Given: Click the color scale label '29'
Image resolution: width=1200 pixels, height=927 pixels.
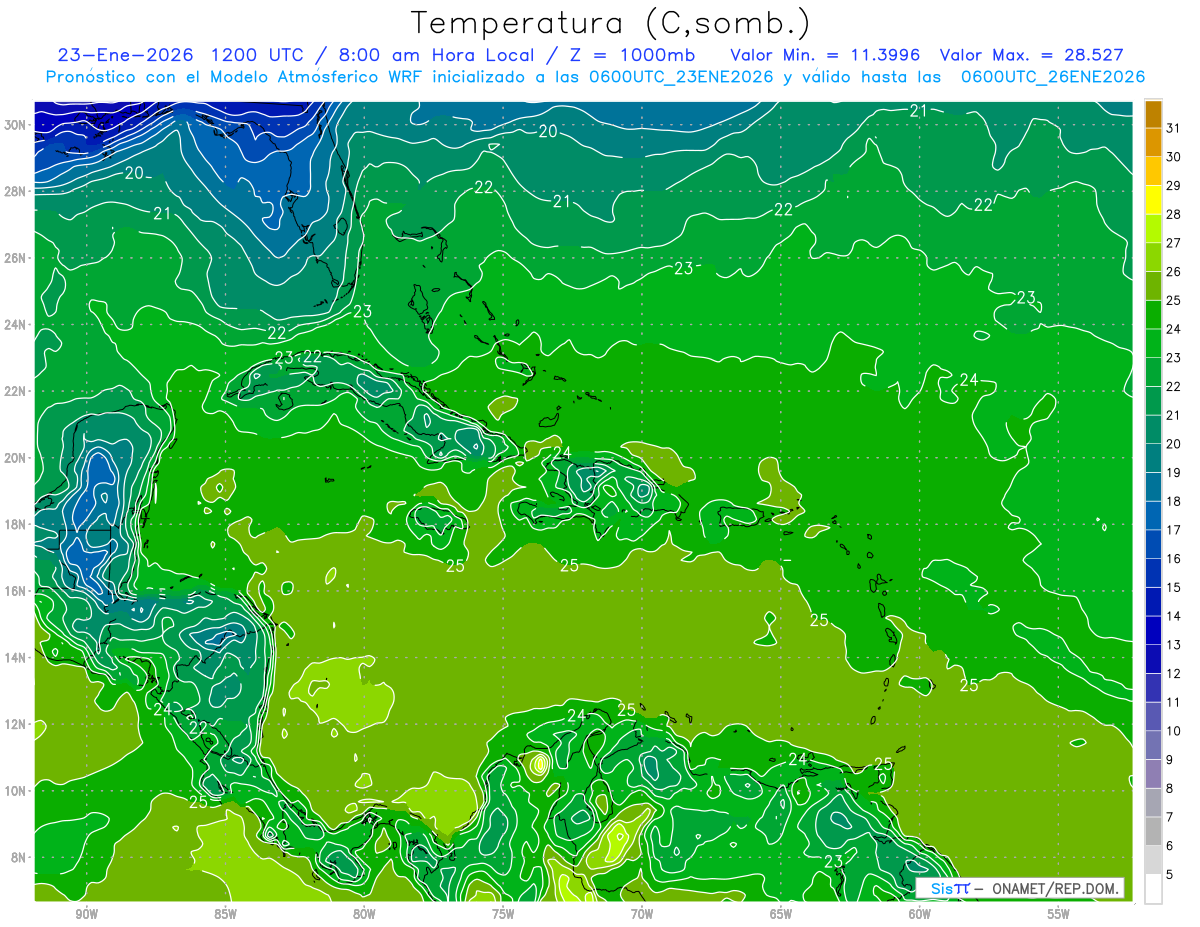Looking at the screenshot, I should point(1174,185).
